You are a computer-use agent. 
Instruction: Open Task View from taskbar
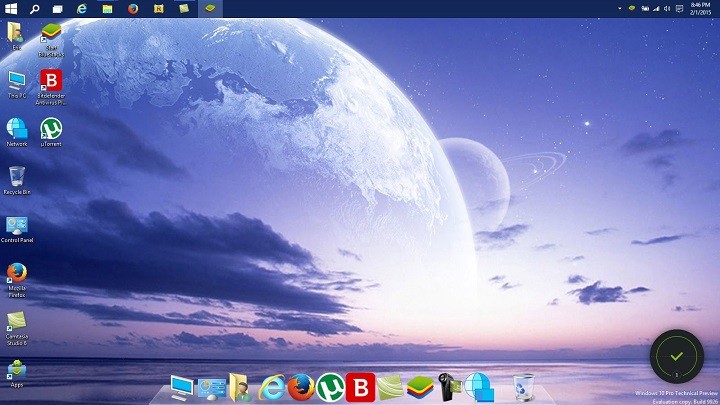click(57, 9)
